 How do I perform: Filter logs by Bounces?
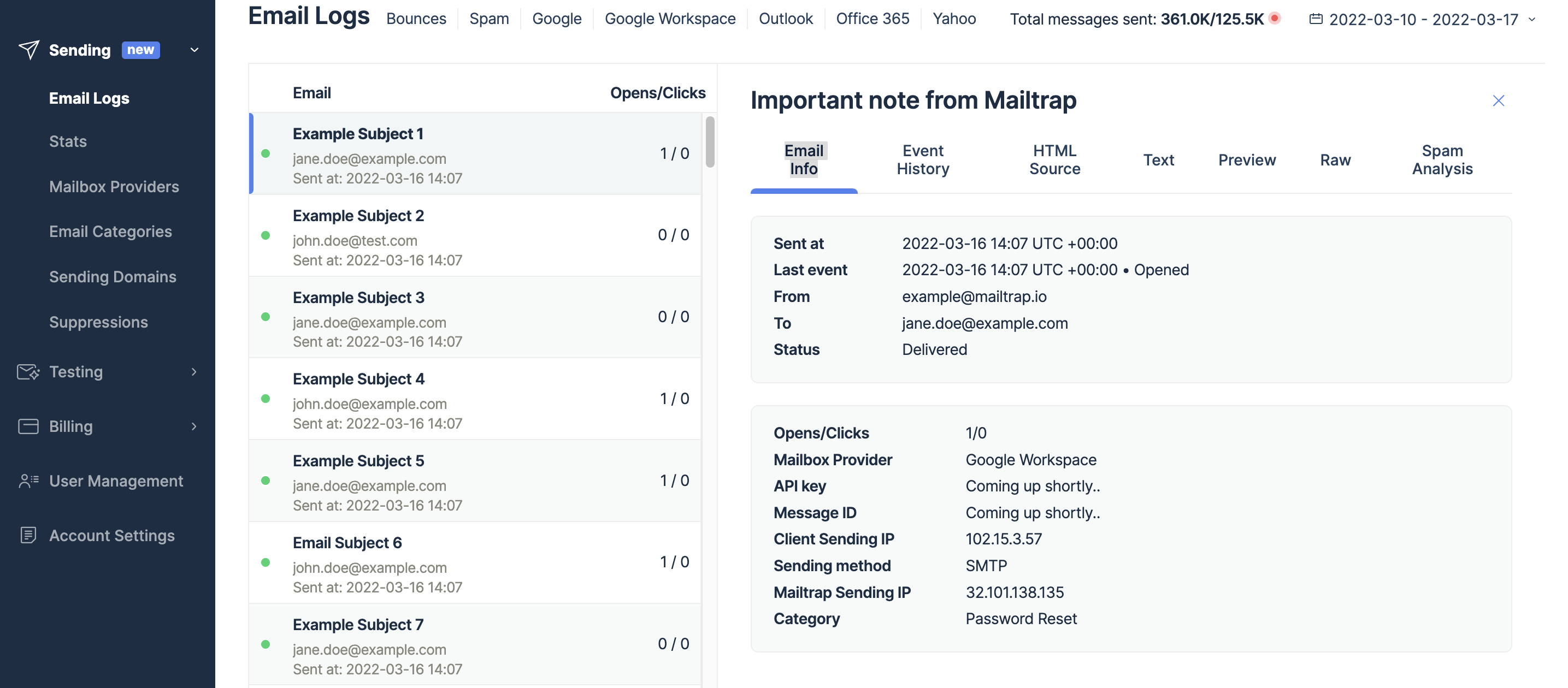tap(416, 19)
